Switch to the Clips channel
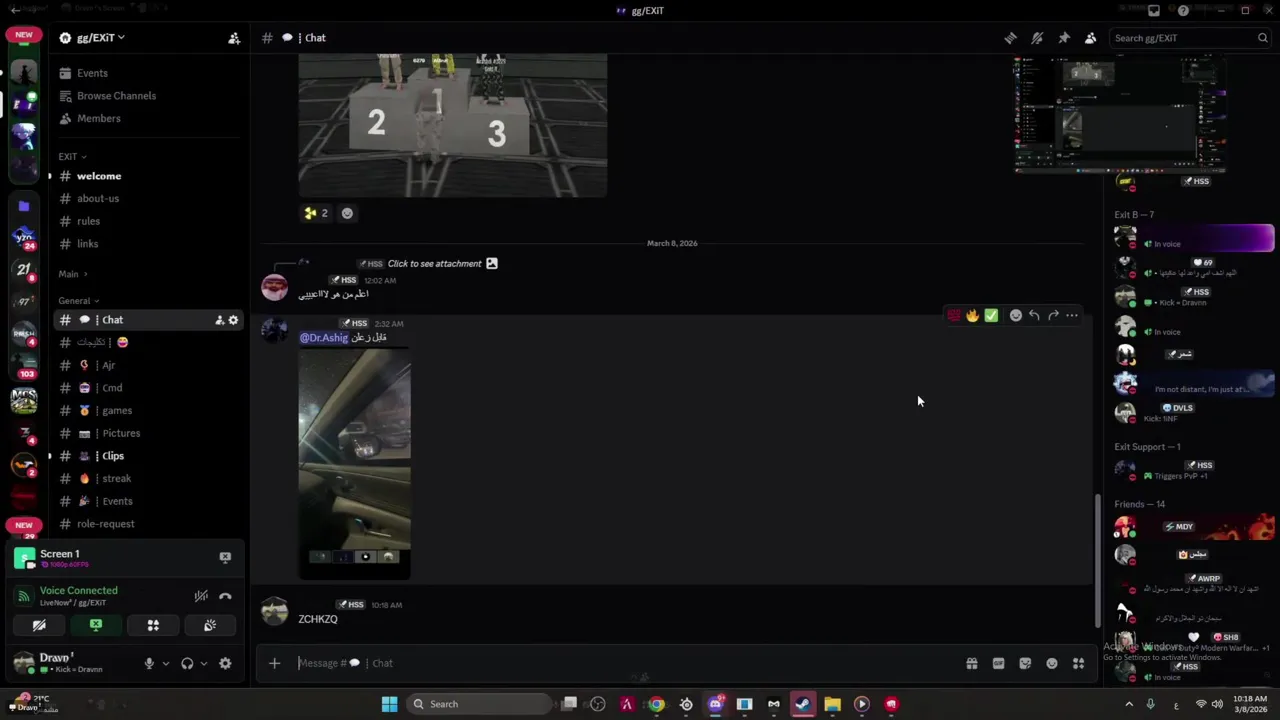The image size is (1280, 720). 112,456
